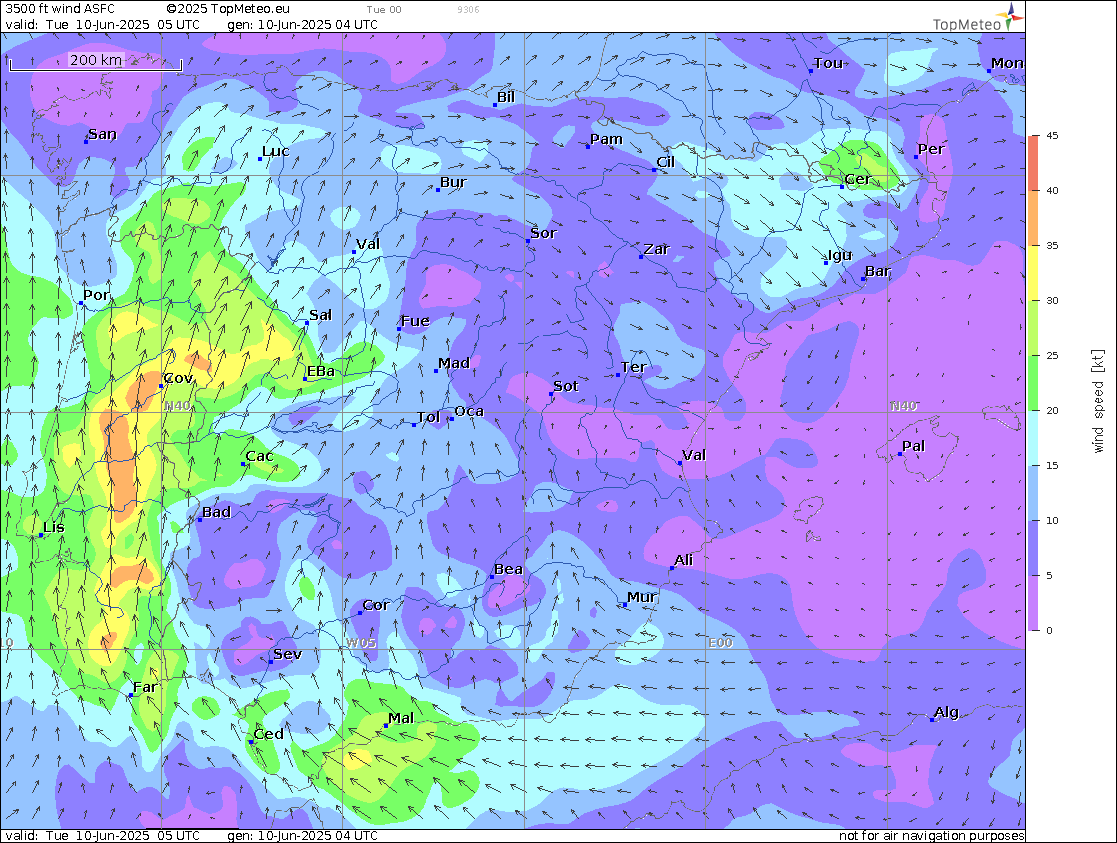The image size is (1117, 843).
Task: Choose the "Pal" label on Mallorca
Action: click(x=913, y=446)
